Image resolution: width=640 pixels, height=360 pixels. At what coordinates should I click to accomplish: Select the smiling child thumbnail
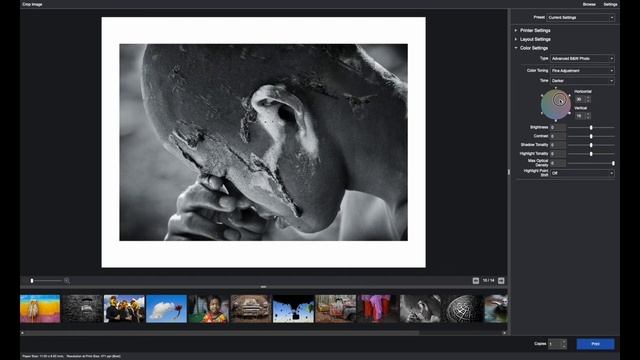click(209, 309)
